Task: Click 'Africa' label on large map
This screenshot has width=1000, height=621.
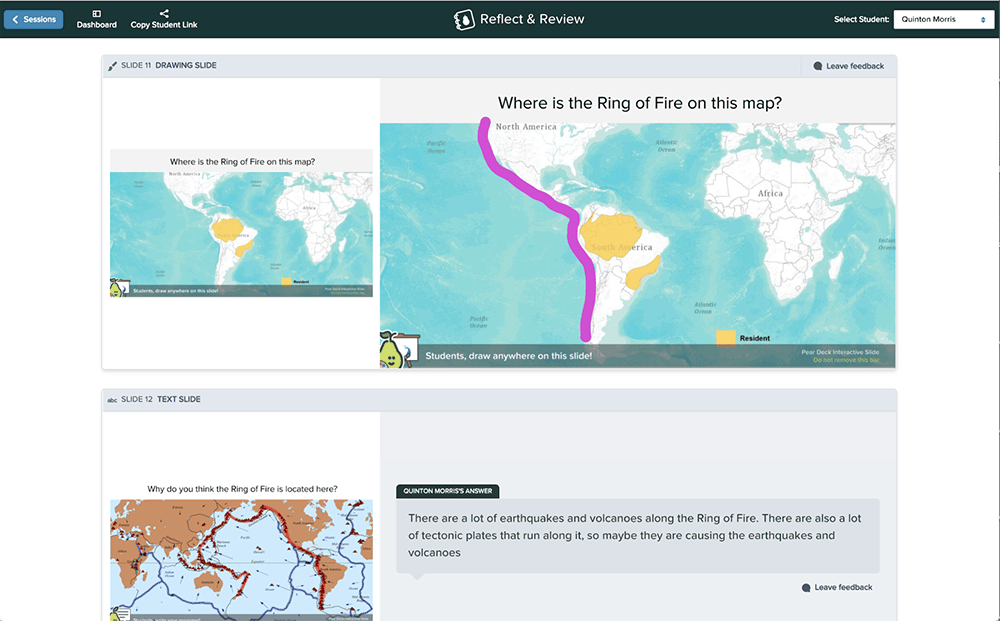Action: coord(770,193)
